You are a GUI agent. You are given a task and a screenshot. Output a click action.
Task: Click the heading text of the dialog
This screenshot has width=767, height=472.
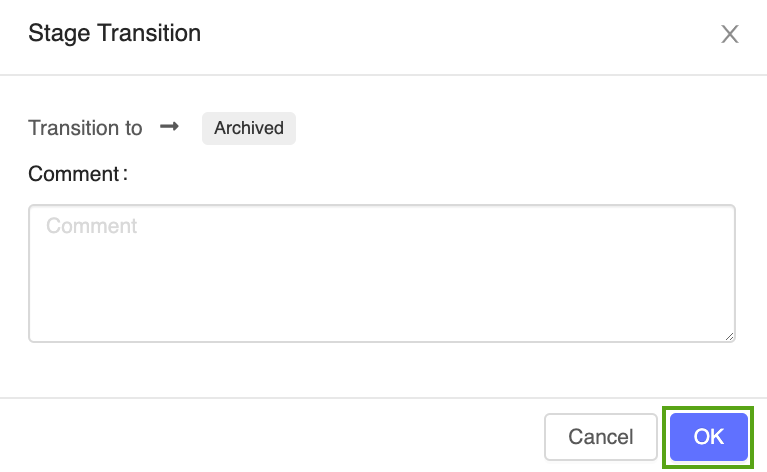(x=115, y=33)
